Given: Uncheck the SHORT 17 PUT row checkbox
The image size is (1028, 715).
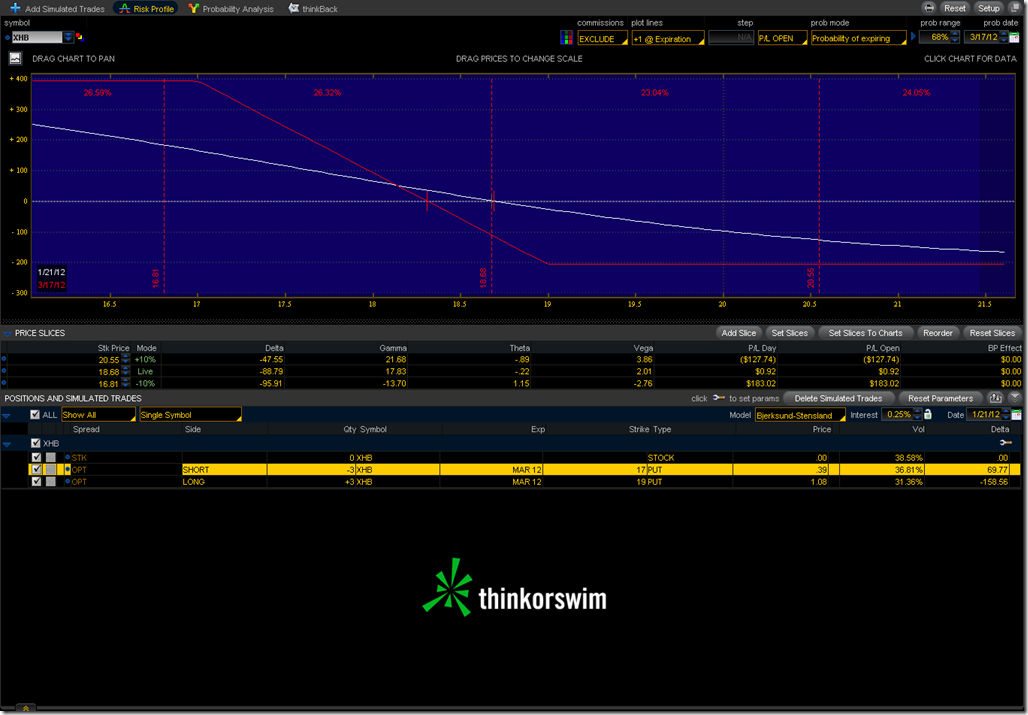Looking at the screenshot, I should (37, 469).
